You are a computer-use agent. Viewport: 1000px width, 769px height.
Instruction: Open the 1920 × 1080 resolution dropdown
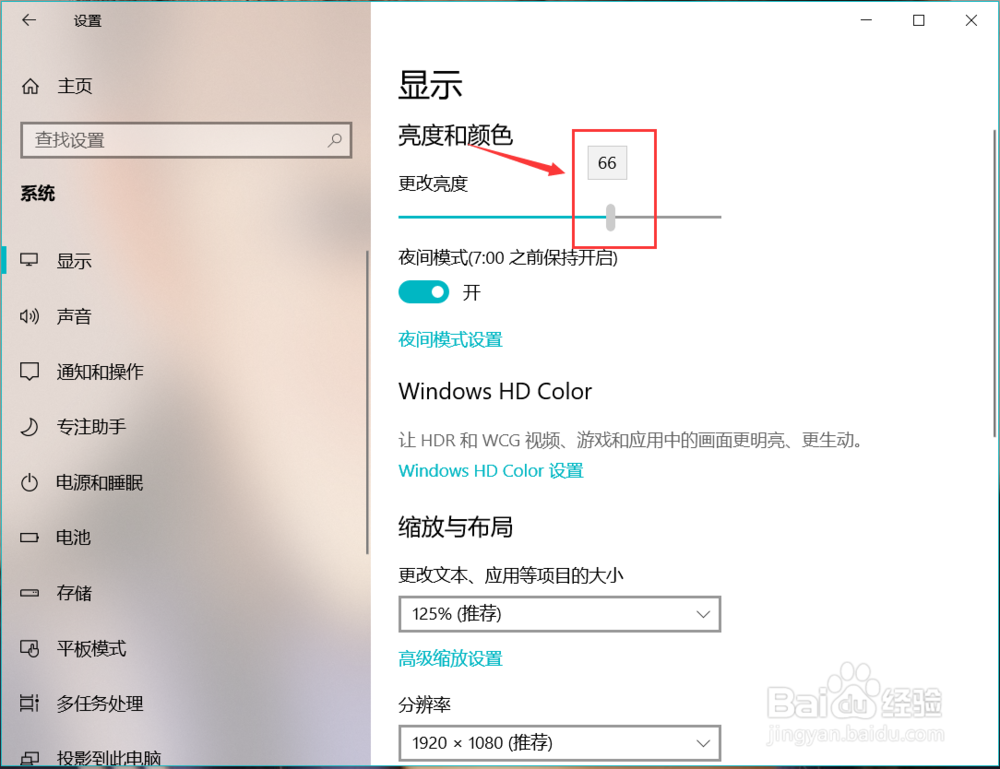coord(559,743)
